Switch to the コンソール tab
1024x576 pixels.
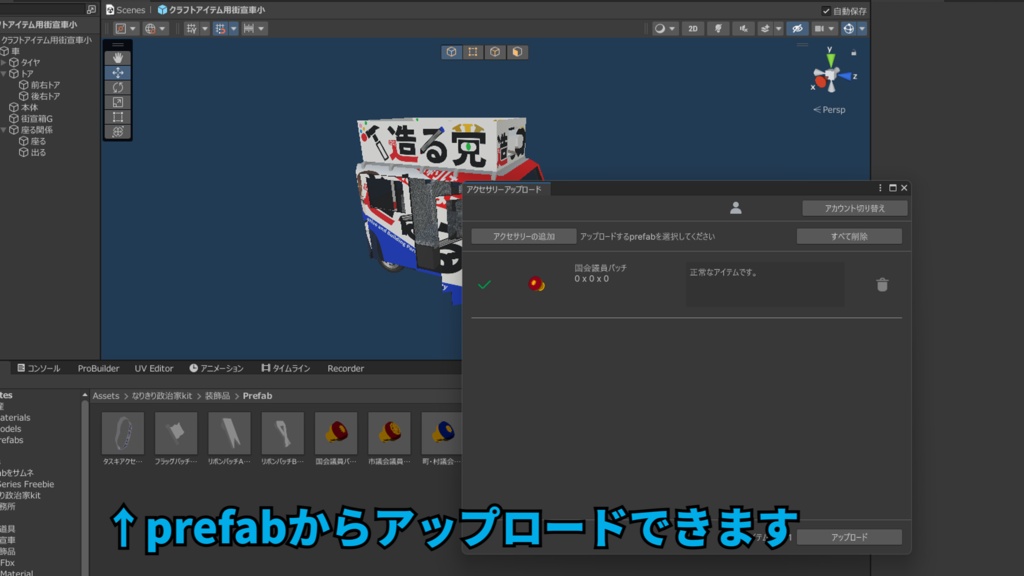(39, 368)
